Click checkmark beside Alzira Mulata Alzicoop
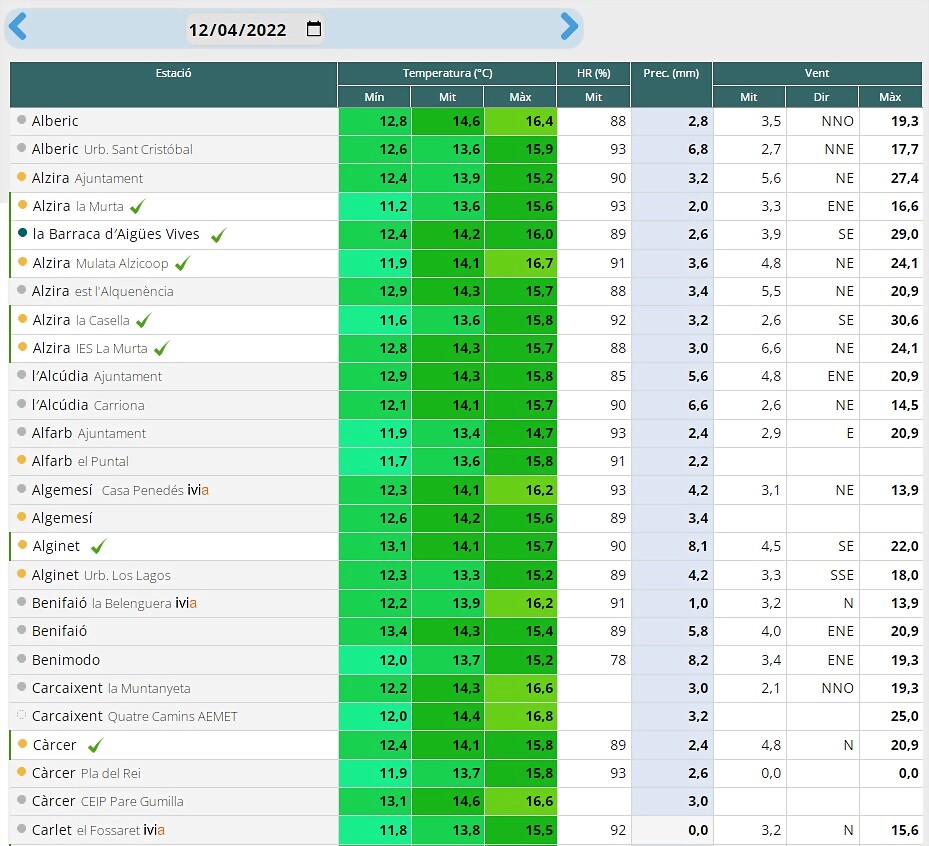929x846 pixels. tap(182, 264)
